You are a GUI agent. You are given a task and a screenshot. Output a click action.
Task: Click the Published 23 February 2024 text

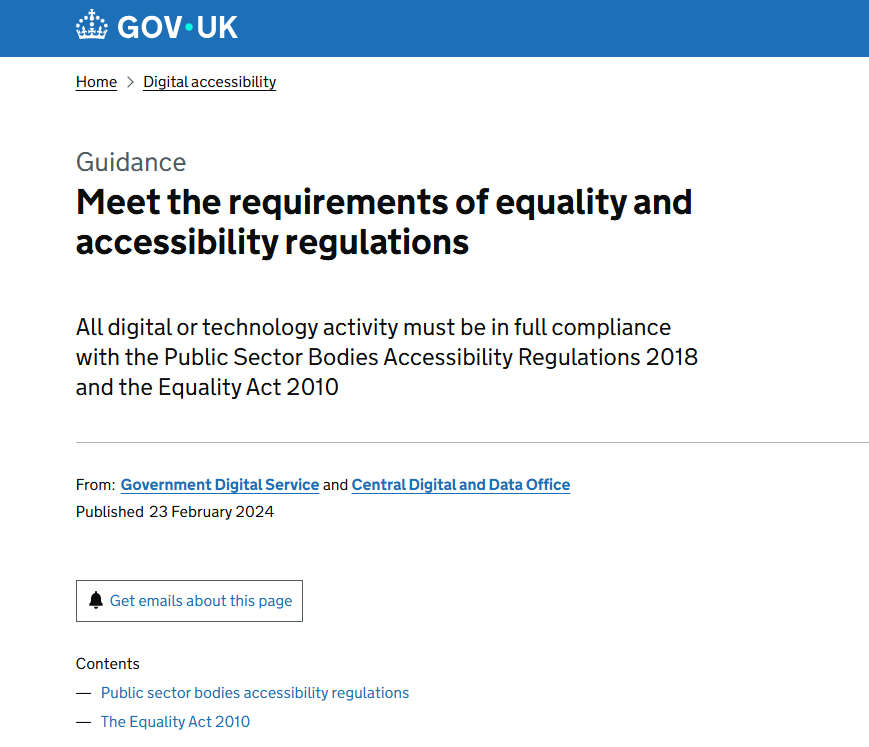pos(175,511)
